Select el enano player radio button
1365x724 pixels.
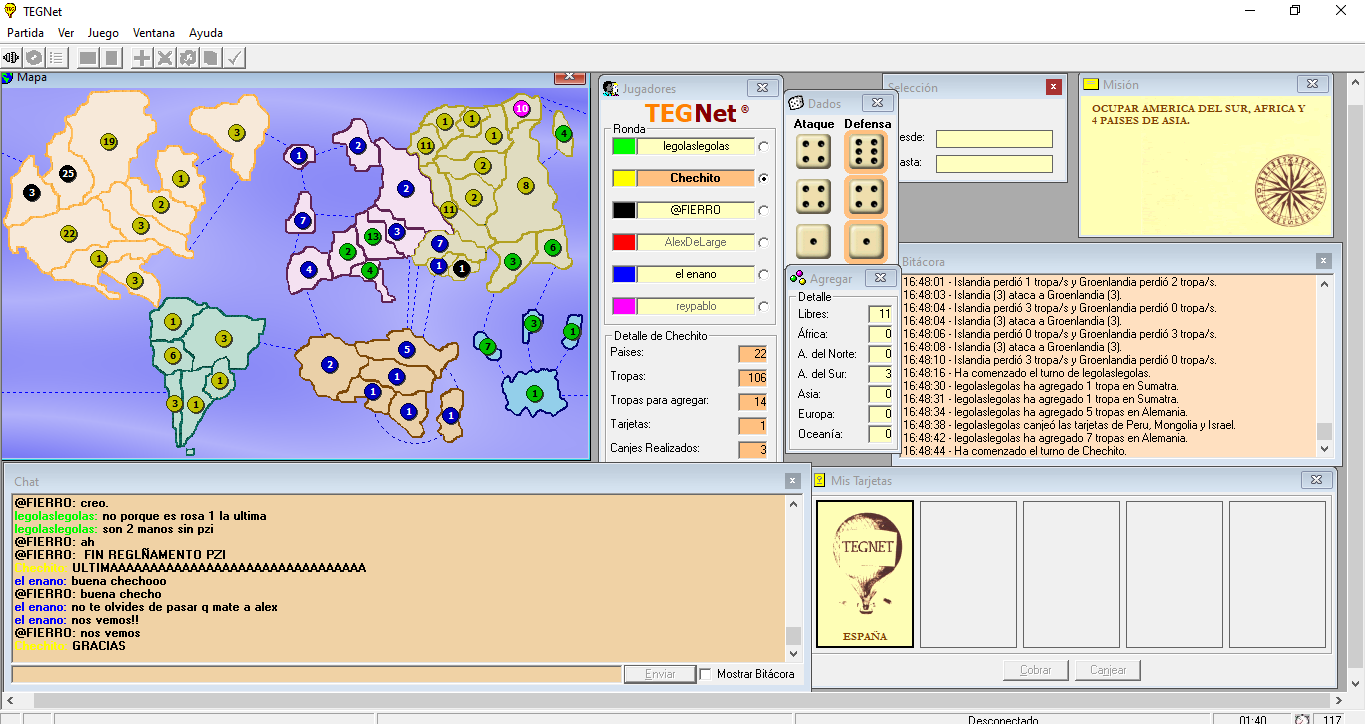tap(764, 275)
